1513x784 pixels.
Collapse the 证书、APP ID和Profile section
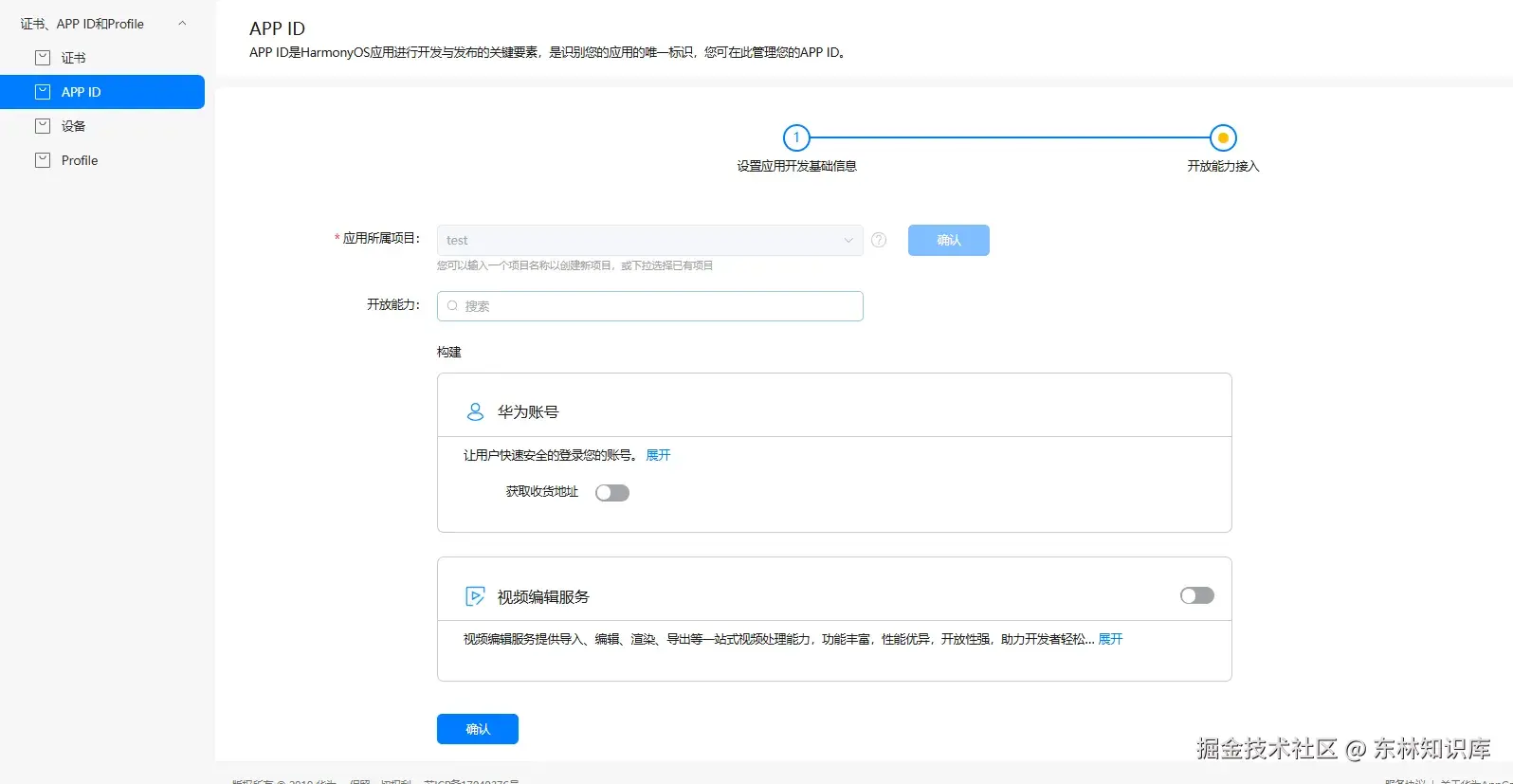click(x=182, y=24)
